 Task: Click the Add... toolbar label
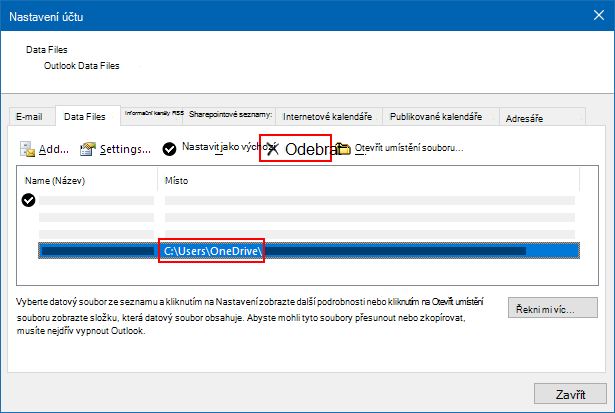[54, 149]
